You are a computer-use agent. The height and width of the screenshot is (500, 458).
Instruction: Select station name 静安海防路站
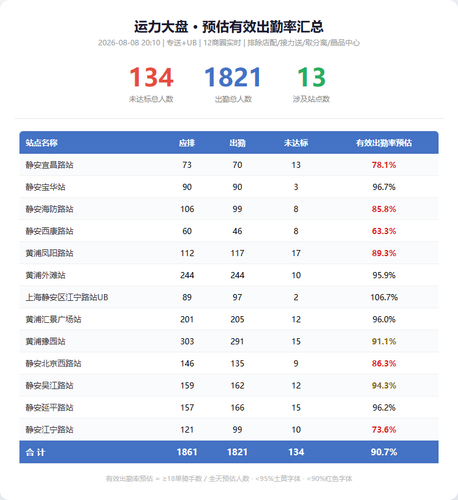[50, 209]
